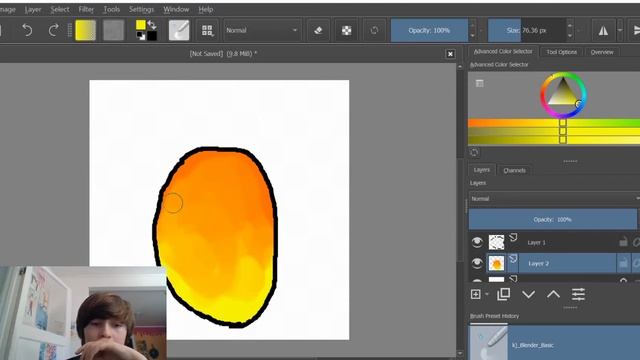640x360 pixels.
Task: Swap the foreground and background colors
Action: [152, 24]
